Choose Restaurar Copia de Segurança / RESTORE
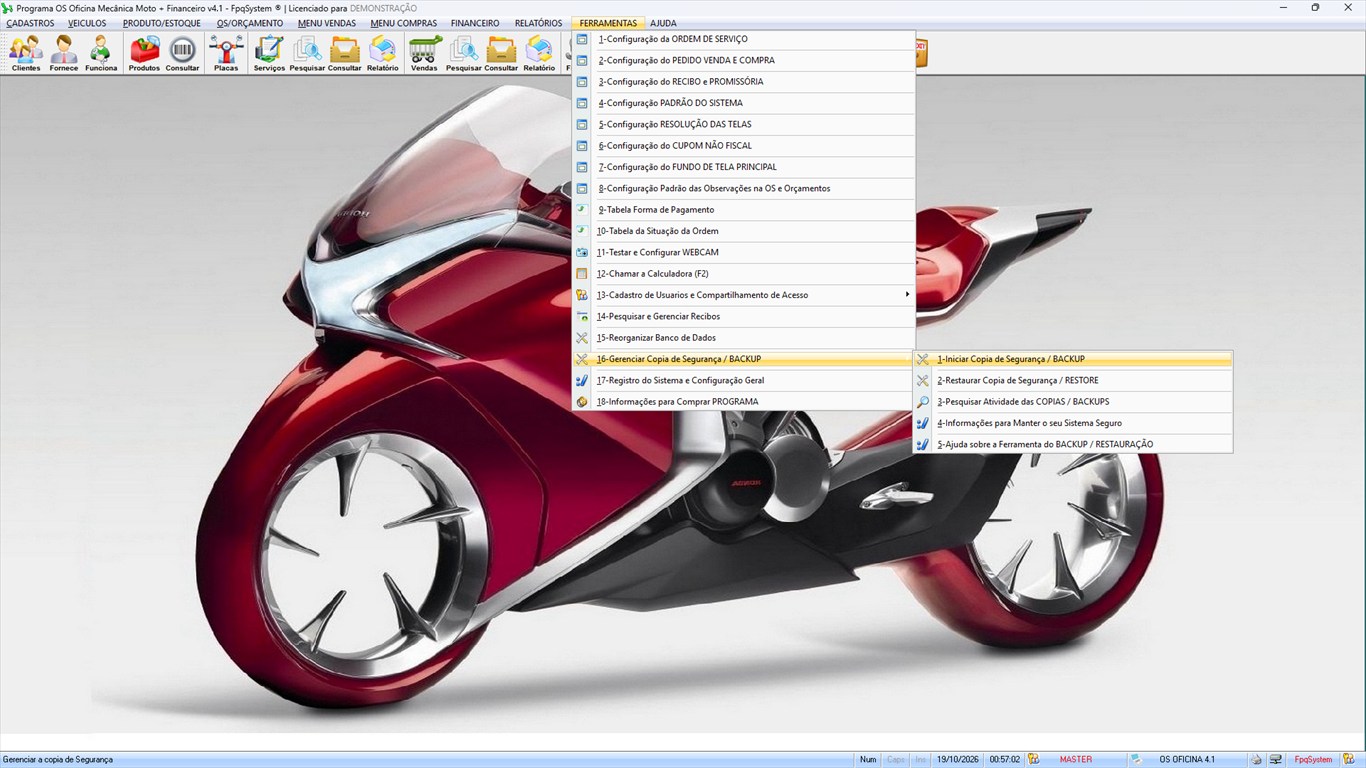The width and height of the screenshot is (1366, 768). click(x=1073, y=380)
